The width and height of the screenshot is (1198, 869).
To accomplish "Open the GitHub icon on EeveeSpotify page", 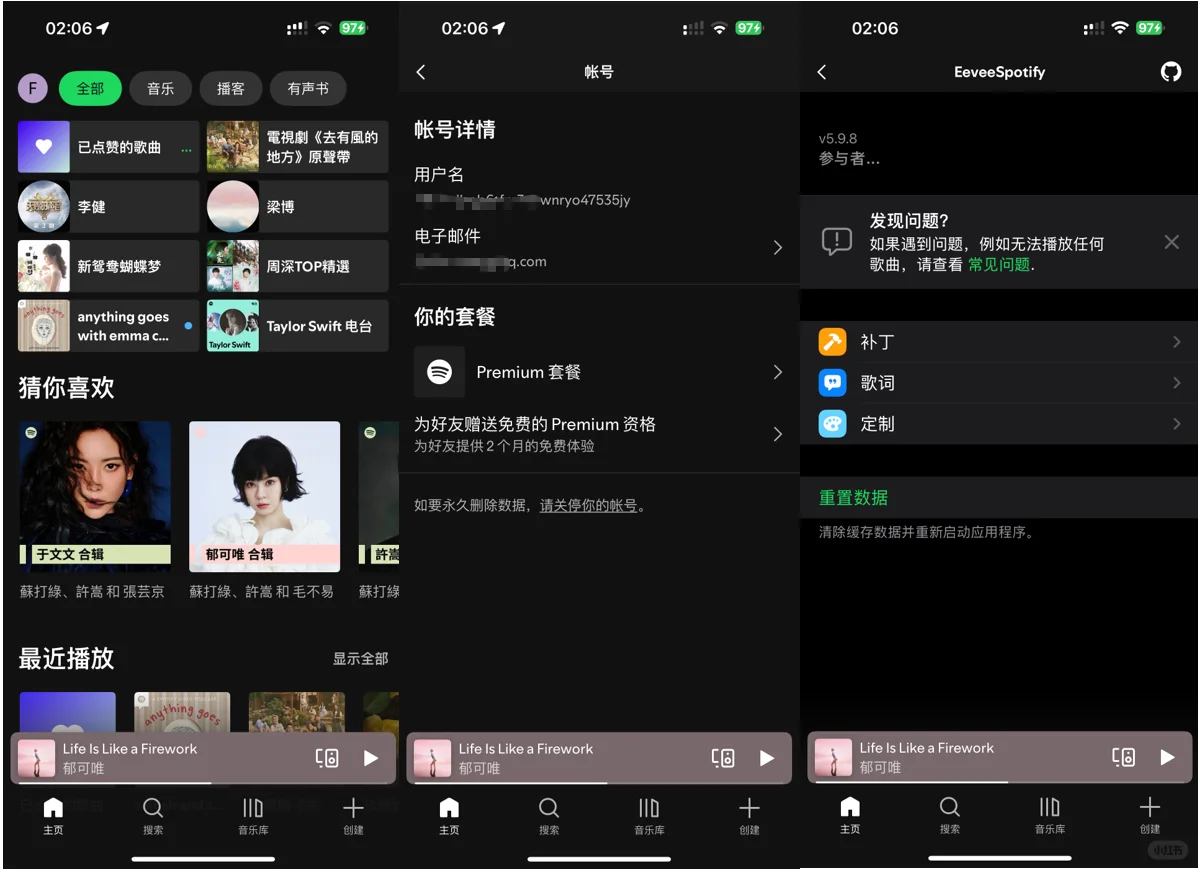I will click(1171, 71).
